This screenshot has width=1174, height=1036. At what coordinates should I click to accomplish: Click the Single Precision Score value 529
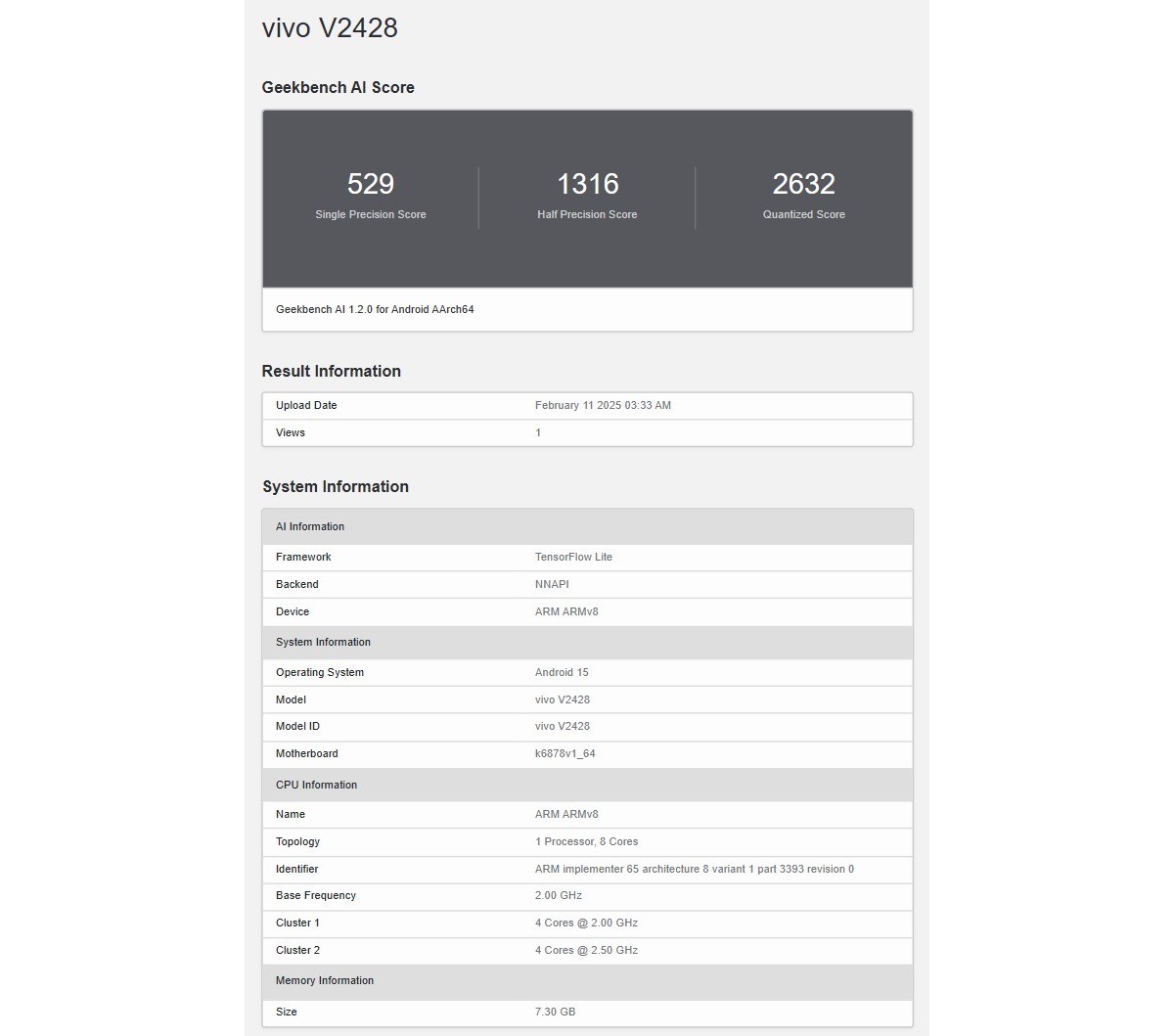[370, 184]
